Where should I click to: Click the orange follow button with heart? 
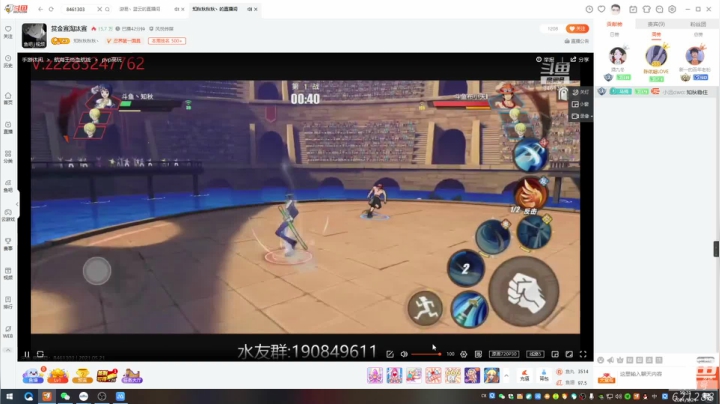[x=577, y=28]
